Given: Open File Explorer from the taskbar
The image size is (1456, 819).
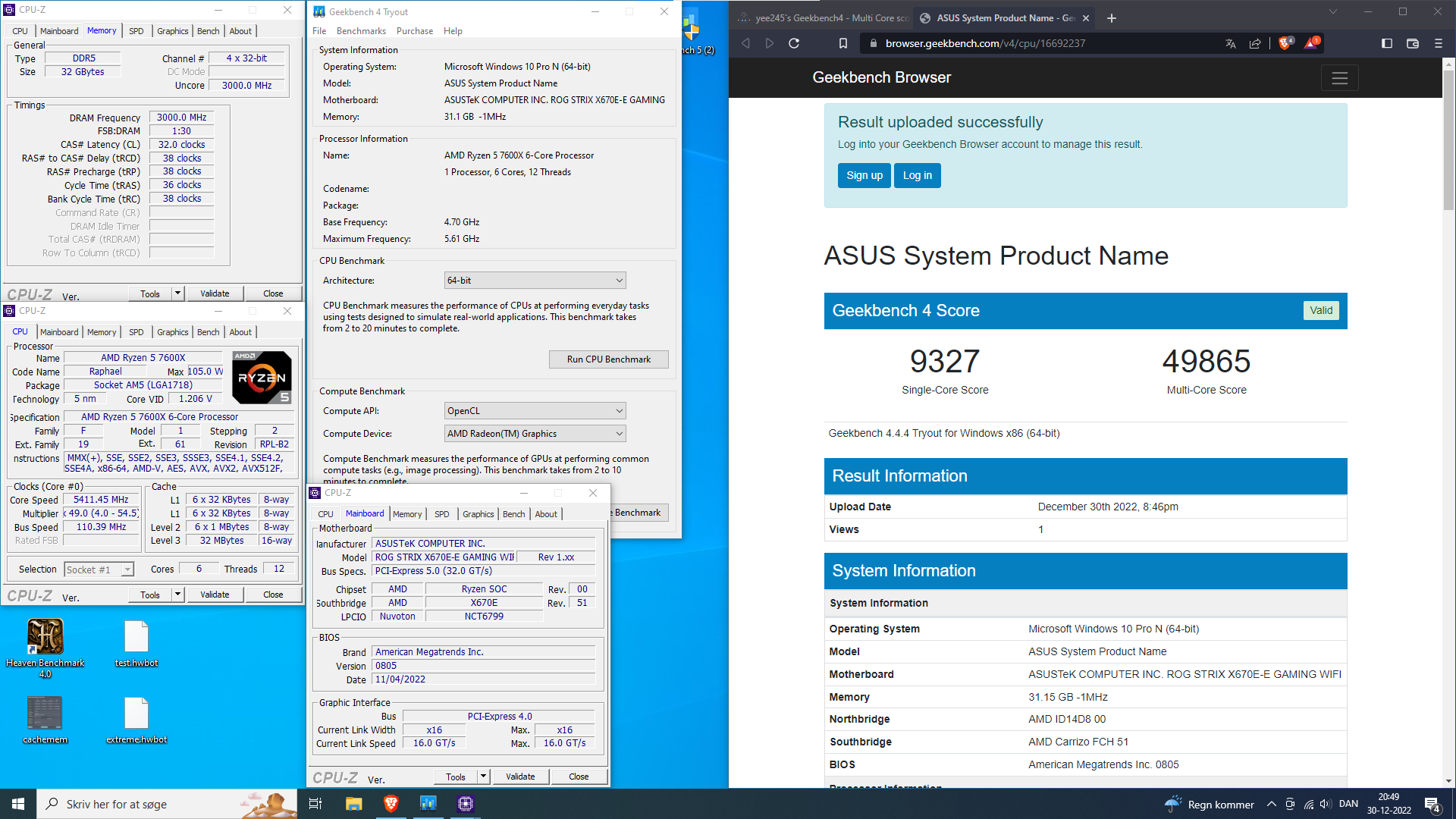Looking at the screenshot, I should click(x=353, y=804).
